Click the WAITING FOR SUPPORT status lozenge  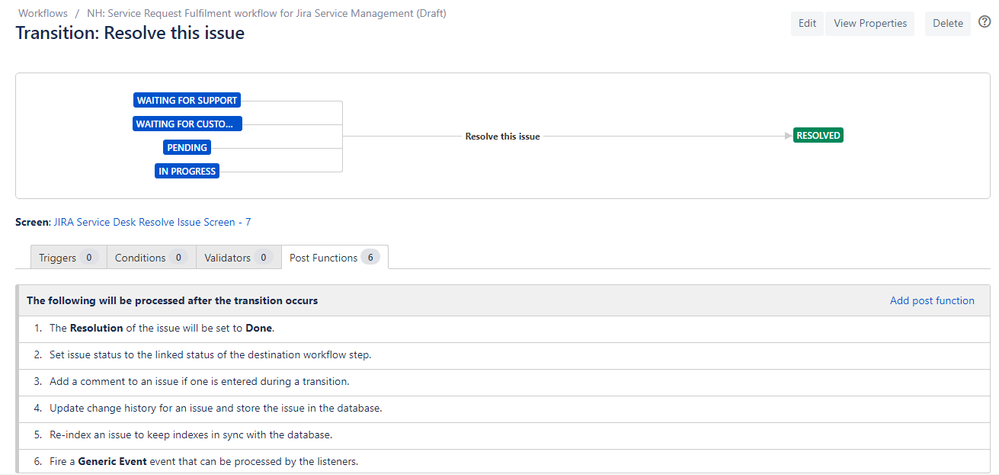click(187, 101)
